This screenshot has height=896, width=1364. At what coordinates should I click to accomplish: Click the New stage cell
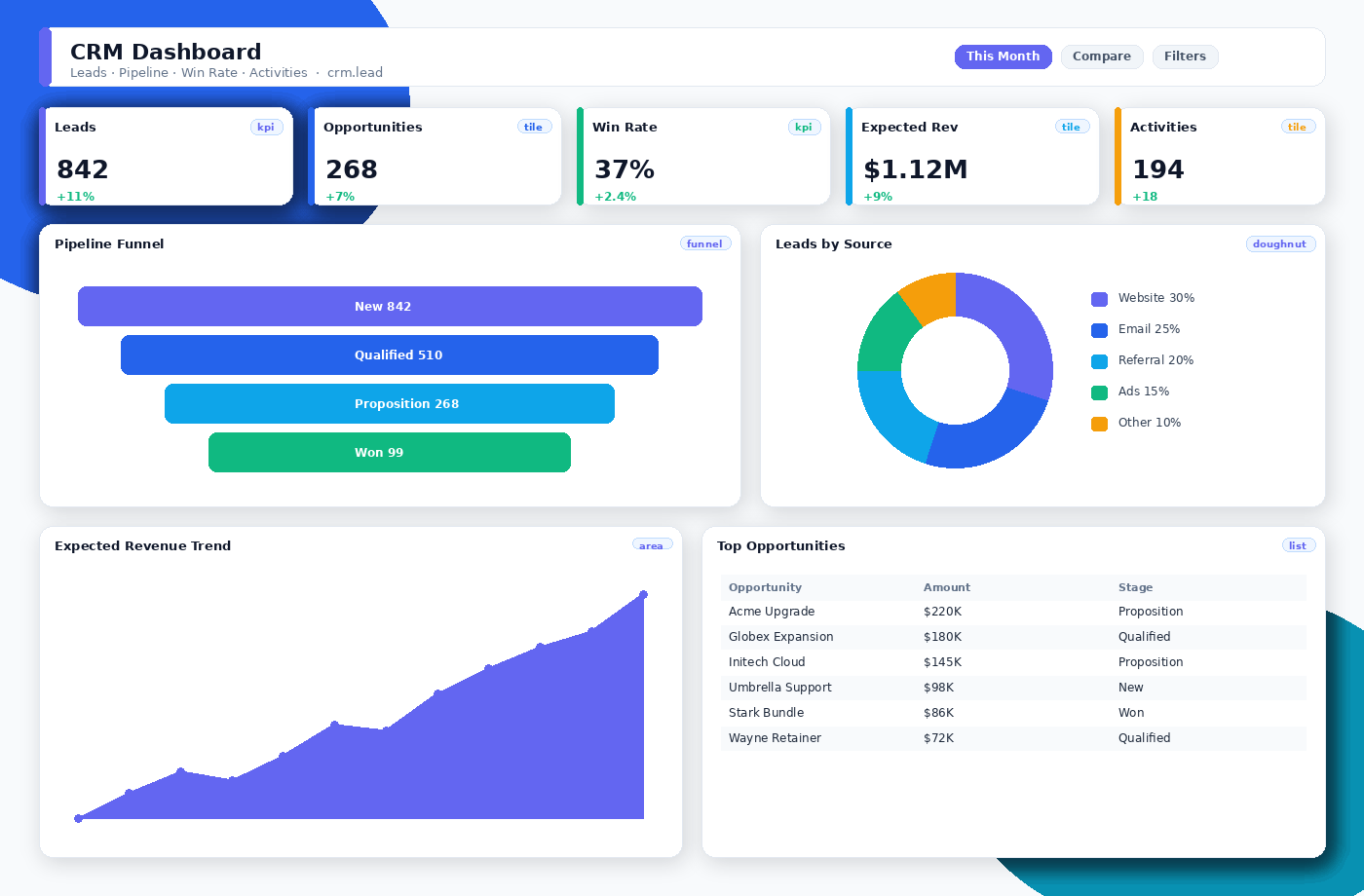coord(1131,688)
